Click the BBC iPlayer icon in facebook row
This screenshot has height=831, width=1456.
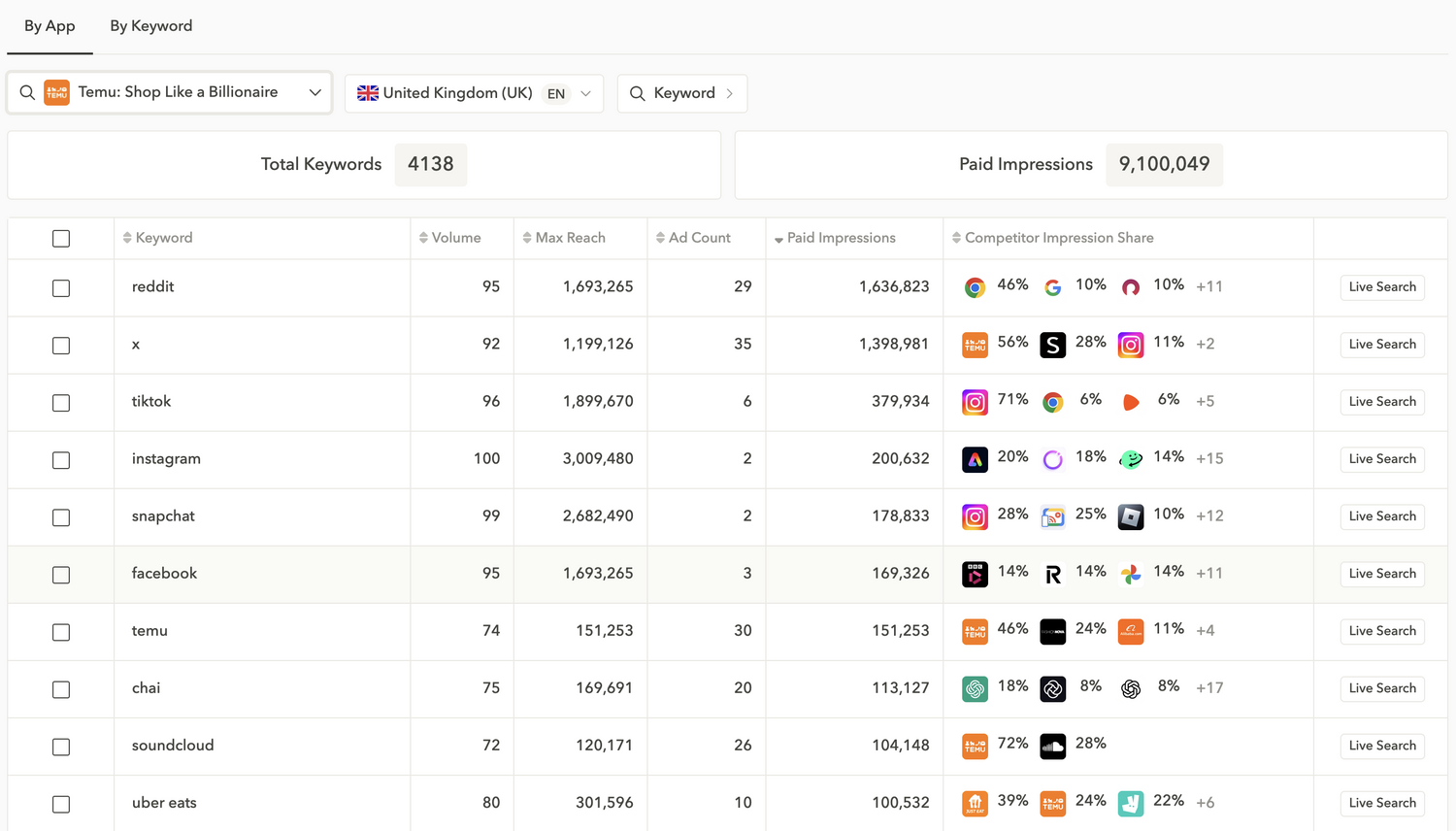pos(975,574)
